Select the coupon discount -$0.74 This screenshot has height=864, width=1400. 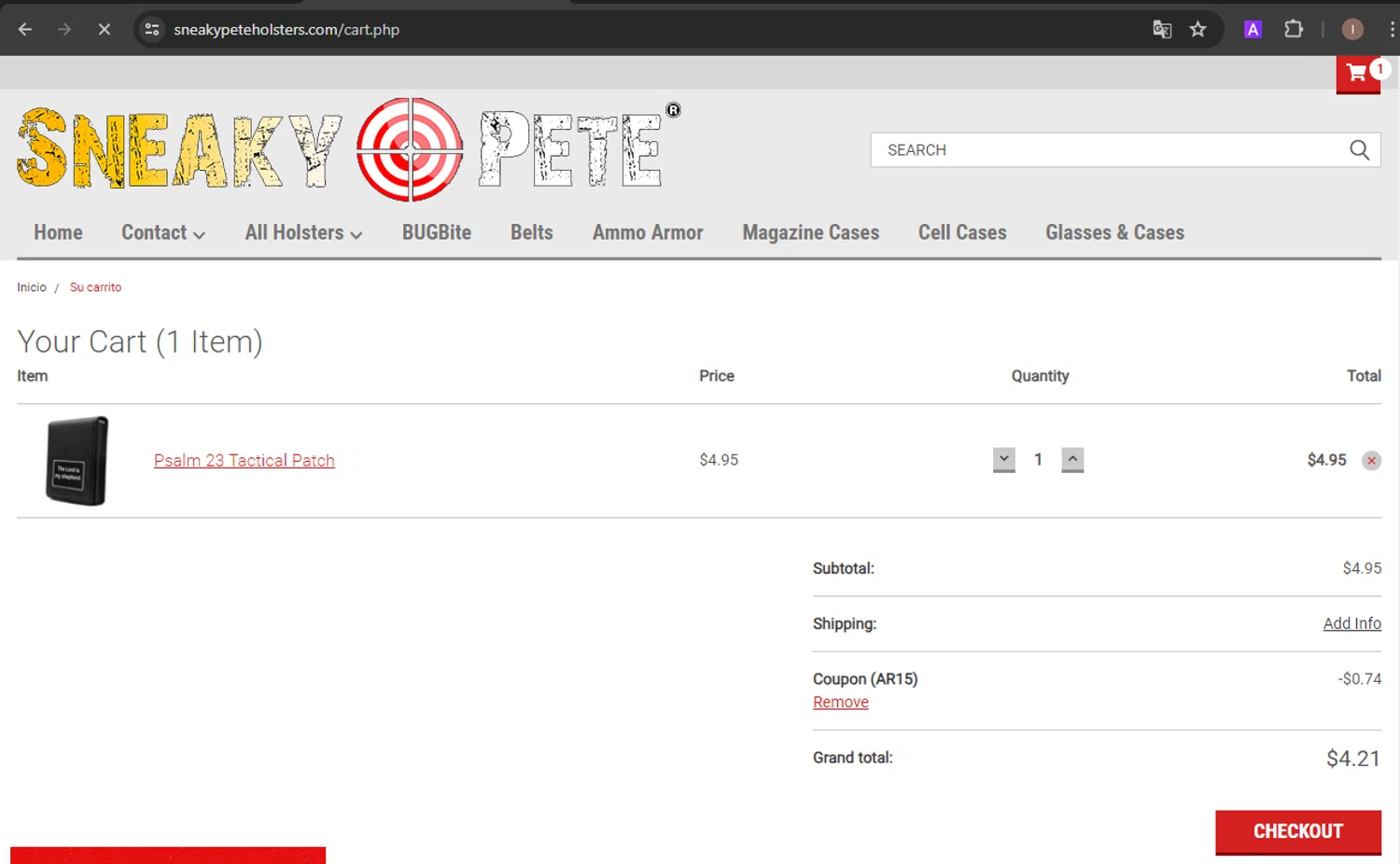pos(1359,679)
